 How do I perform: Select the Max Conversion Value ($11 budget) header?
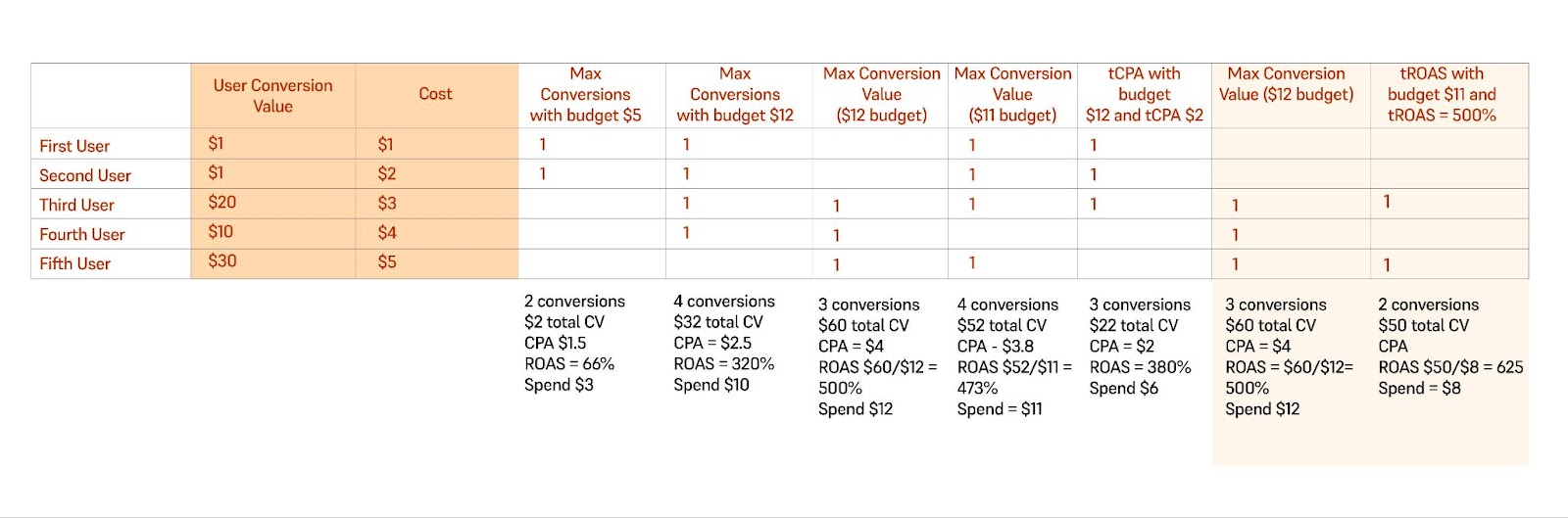[1012, 94]
